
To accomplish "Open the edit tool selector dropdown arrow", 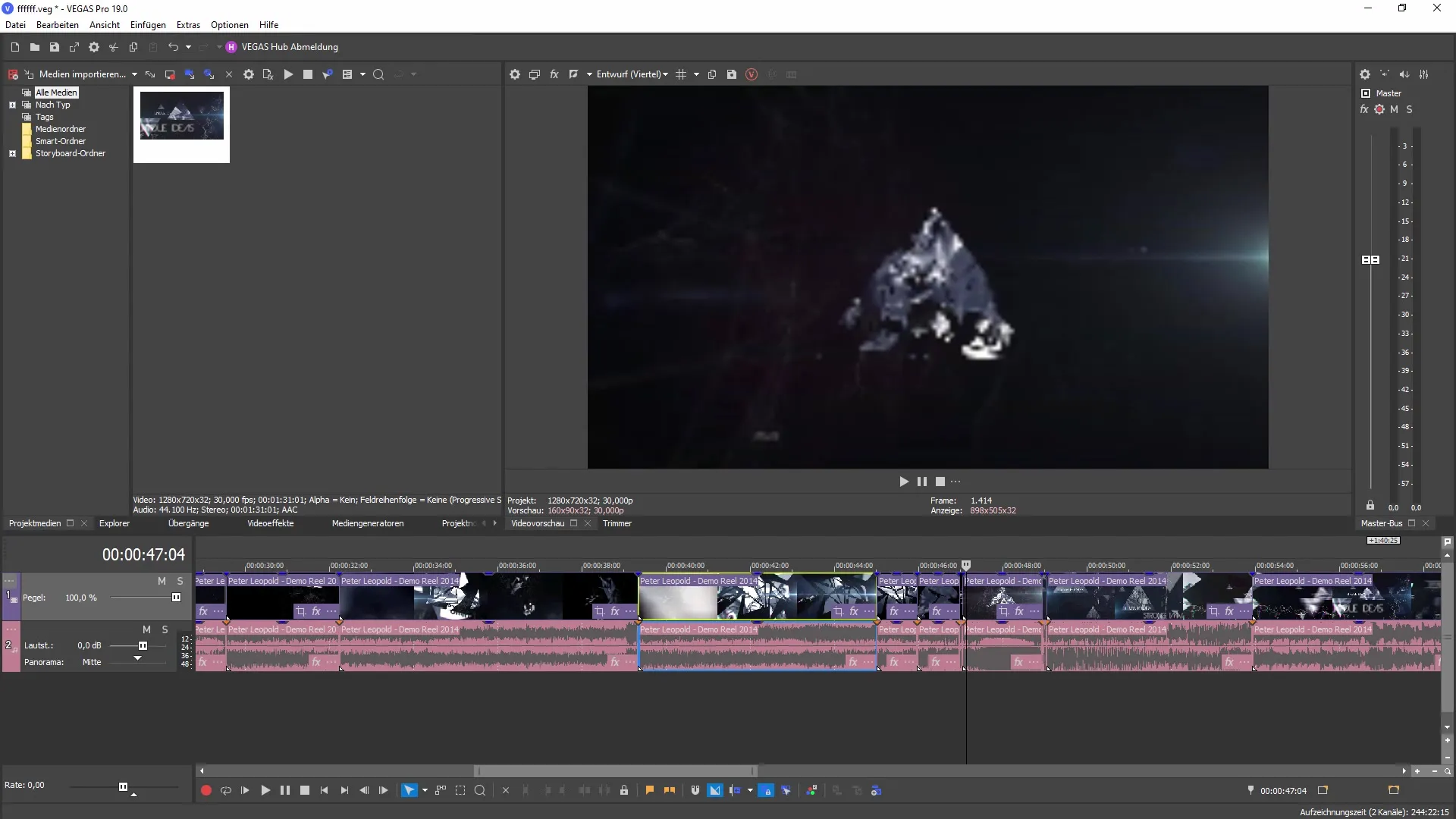I will (425, 790).
